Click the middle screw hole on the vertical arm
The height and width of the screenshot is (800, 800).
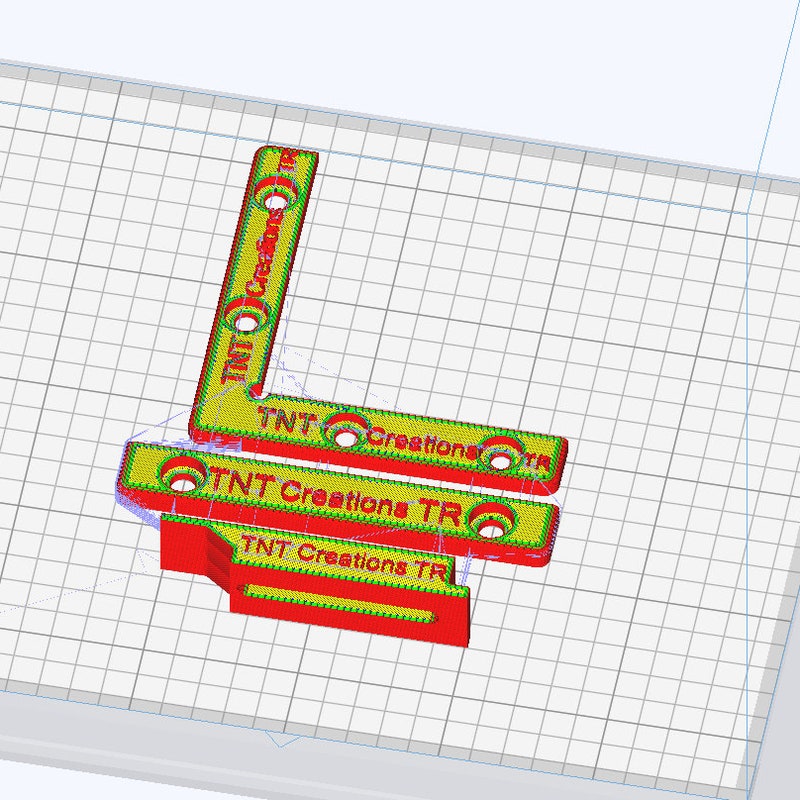[x=247, y=322]
